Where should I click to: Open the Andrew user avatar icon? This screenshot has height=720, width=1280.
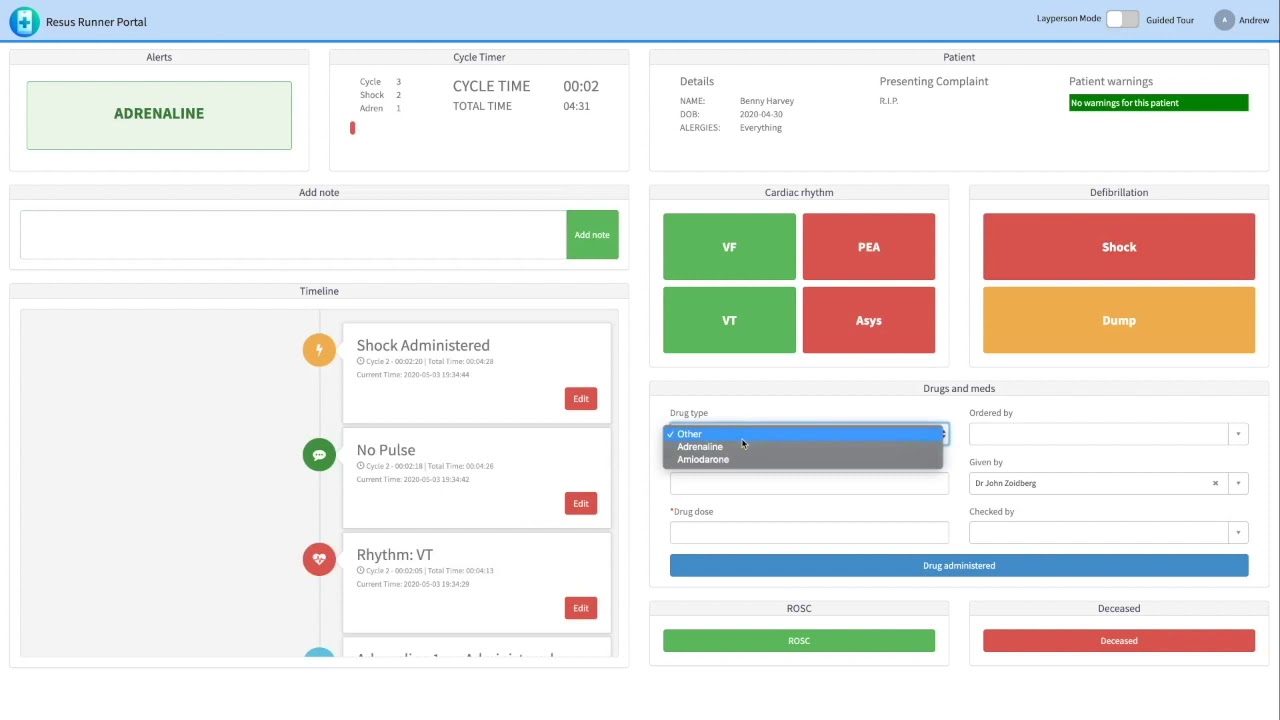(x=1224, y=20)
